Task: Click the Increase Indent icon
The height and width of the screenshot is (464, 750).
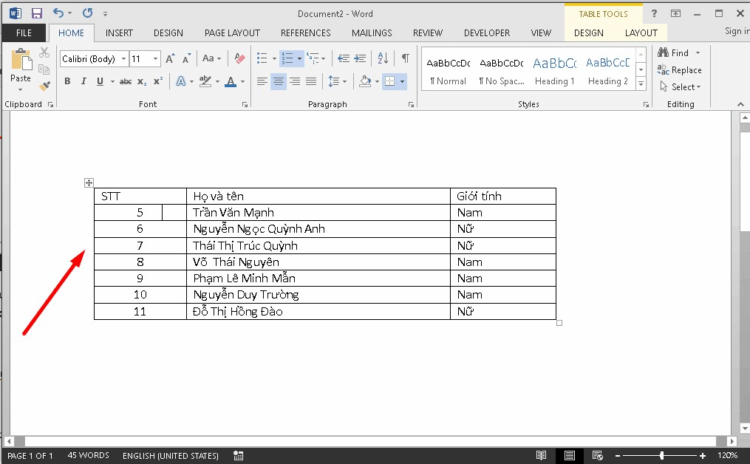Action: (361, 59)
